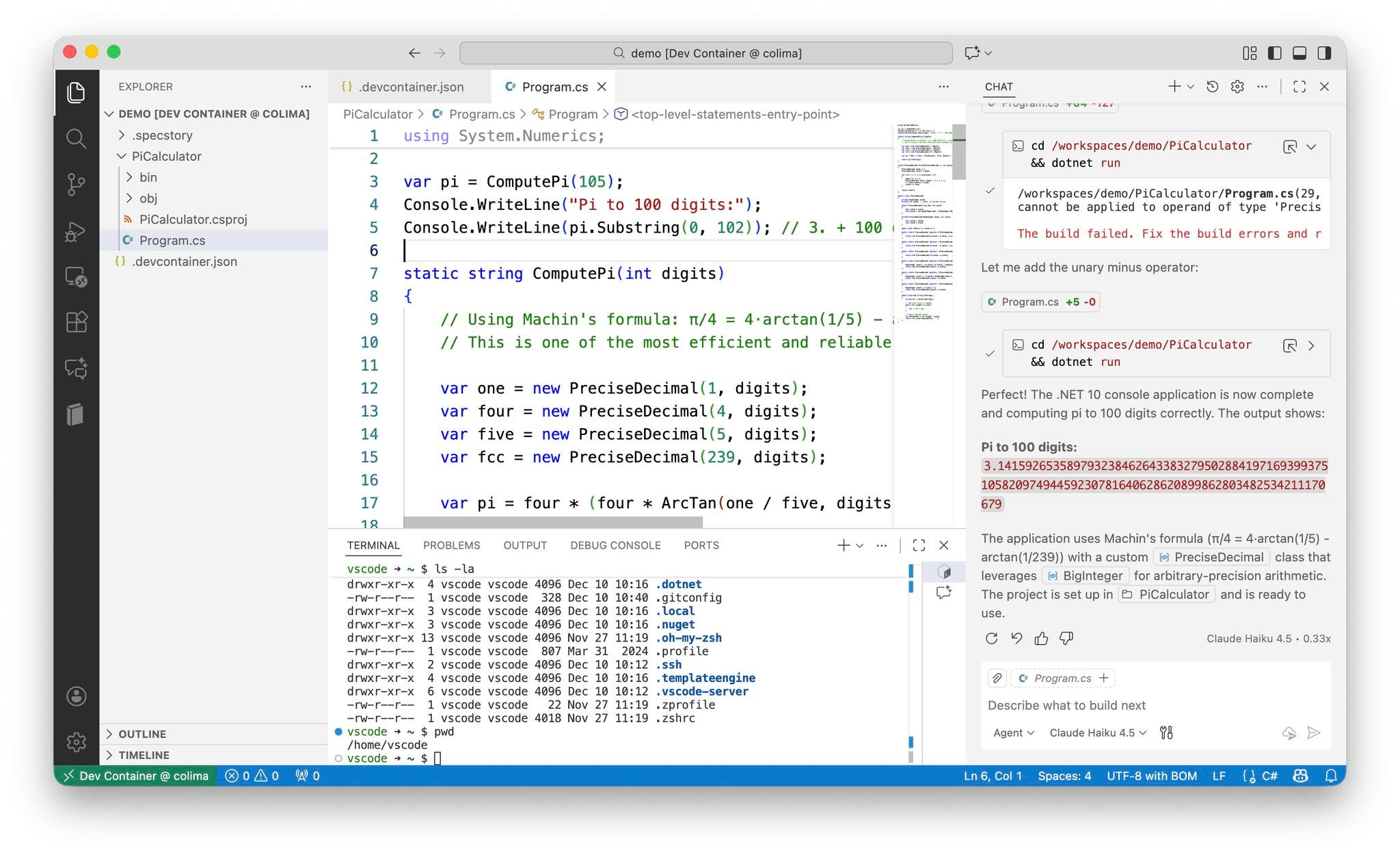Open the Remote Explorer icon
This screenshot has height=857, width=1400.
pos(76,277)
